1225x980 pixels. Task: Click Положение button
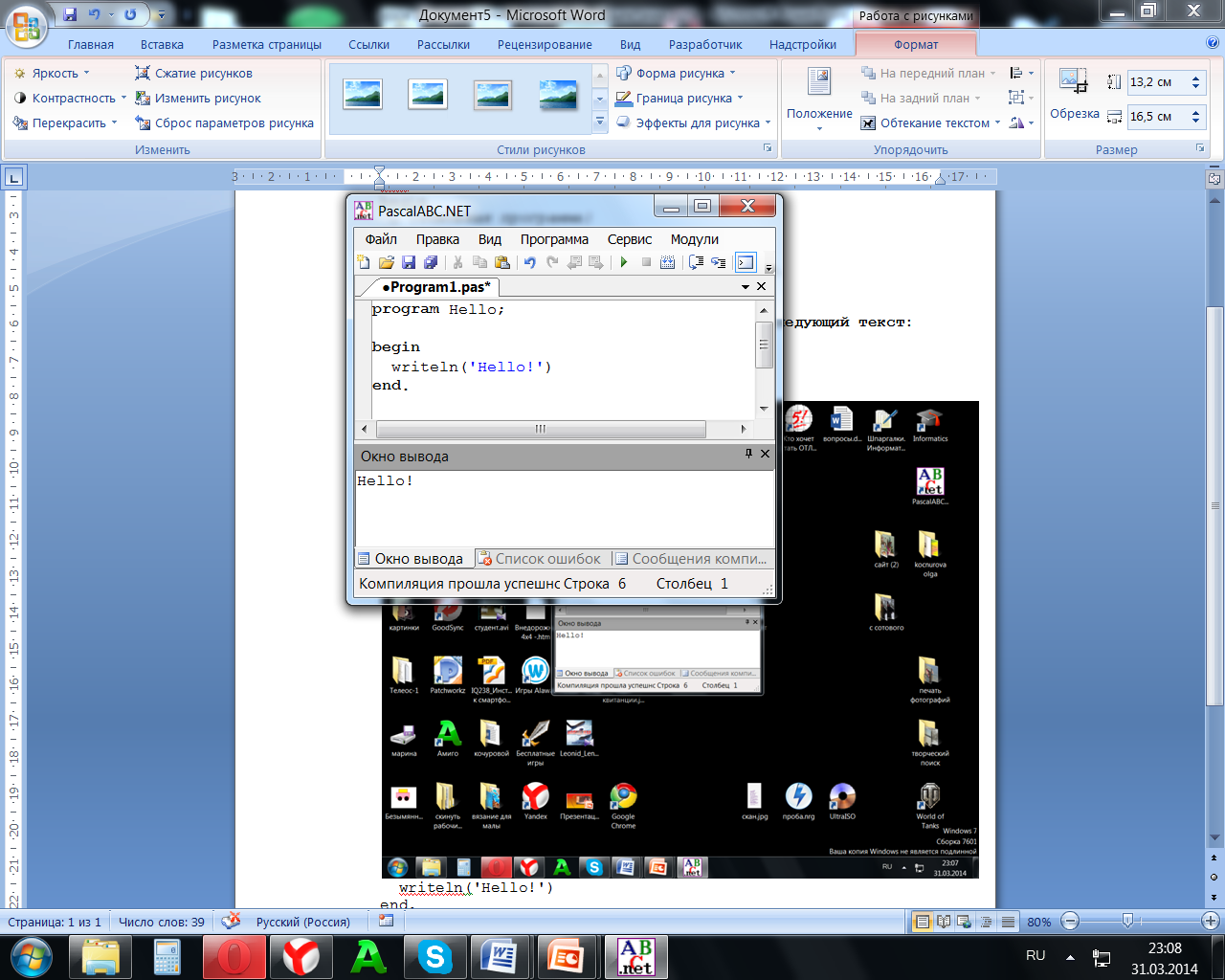[x=819, y=100]
